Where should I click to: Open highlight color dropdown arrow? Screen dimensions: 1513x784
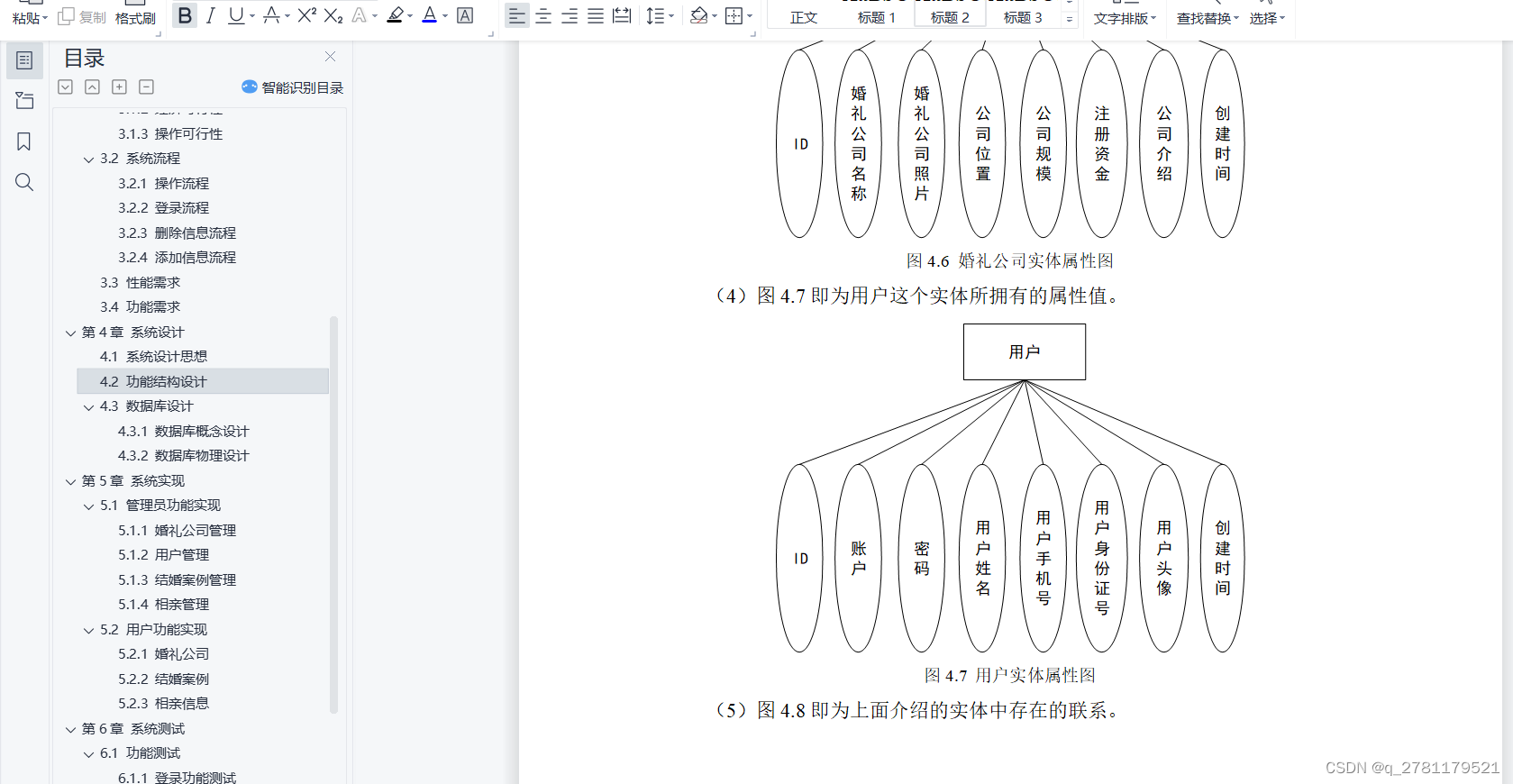[x=410, y=16]
